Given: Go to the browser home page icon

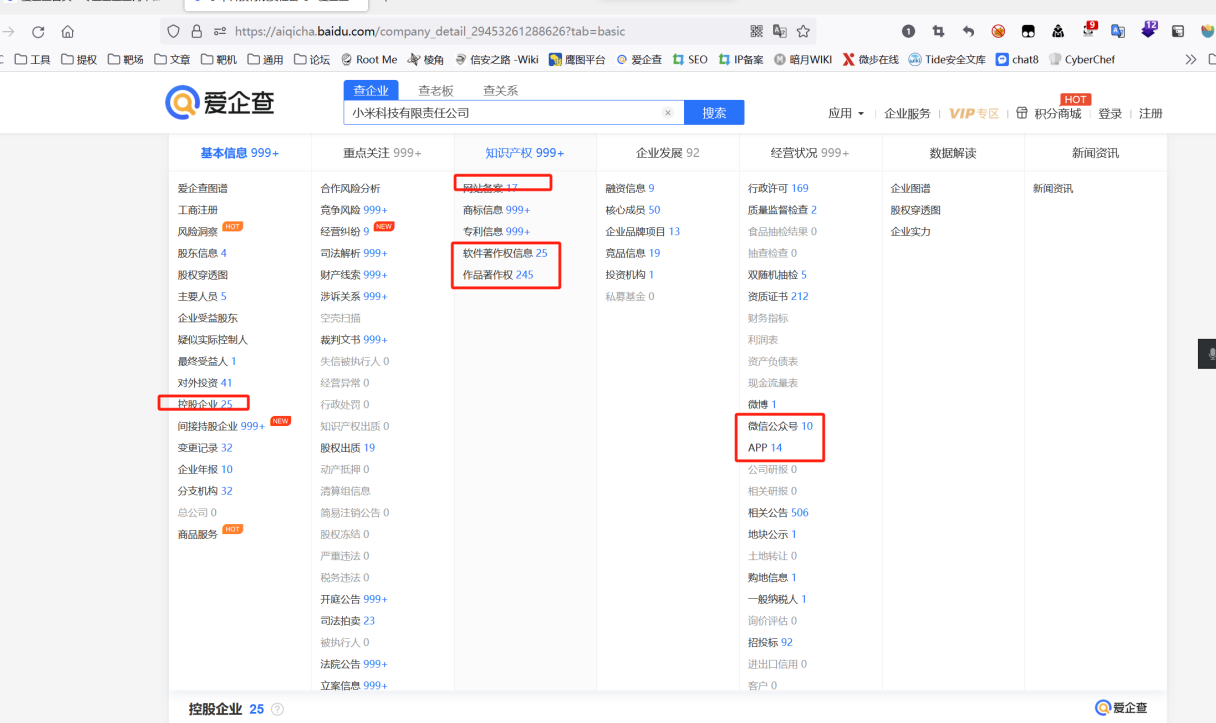Looking at the screenshot, I should point(68,32).
